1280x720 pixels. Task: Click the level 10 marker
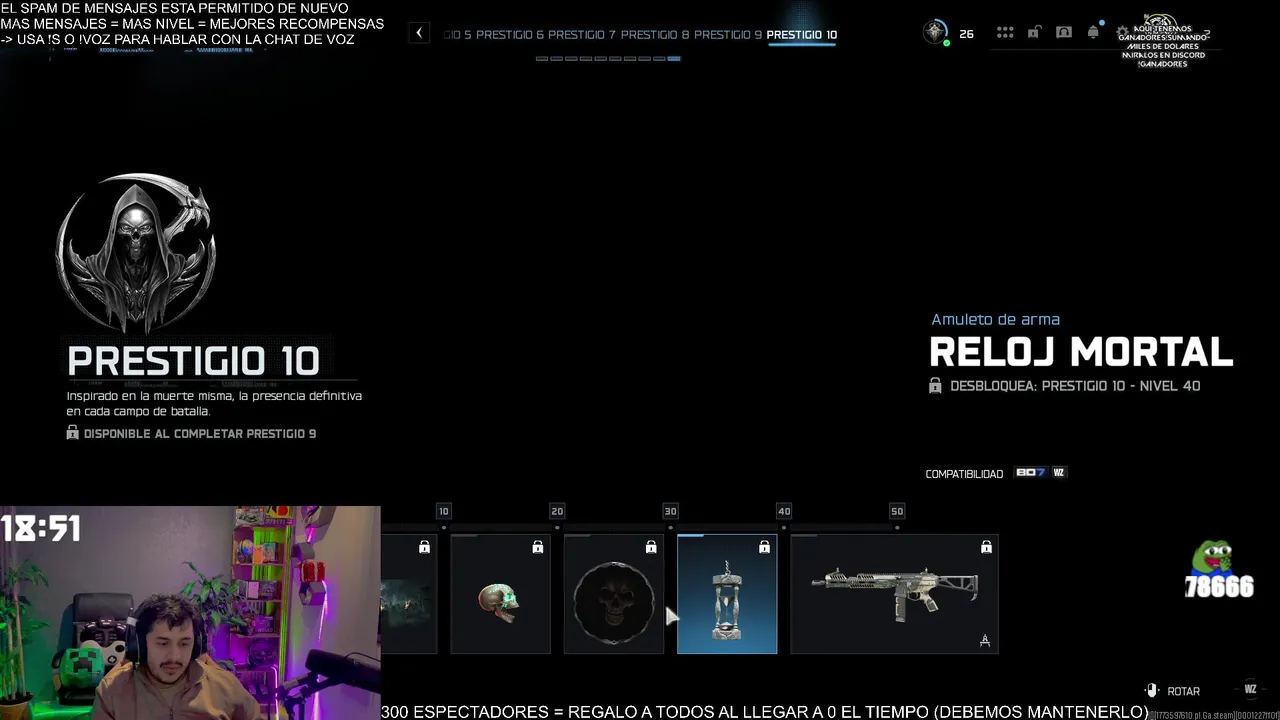click(444, 511)
